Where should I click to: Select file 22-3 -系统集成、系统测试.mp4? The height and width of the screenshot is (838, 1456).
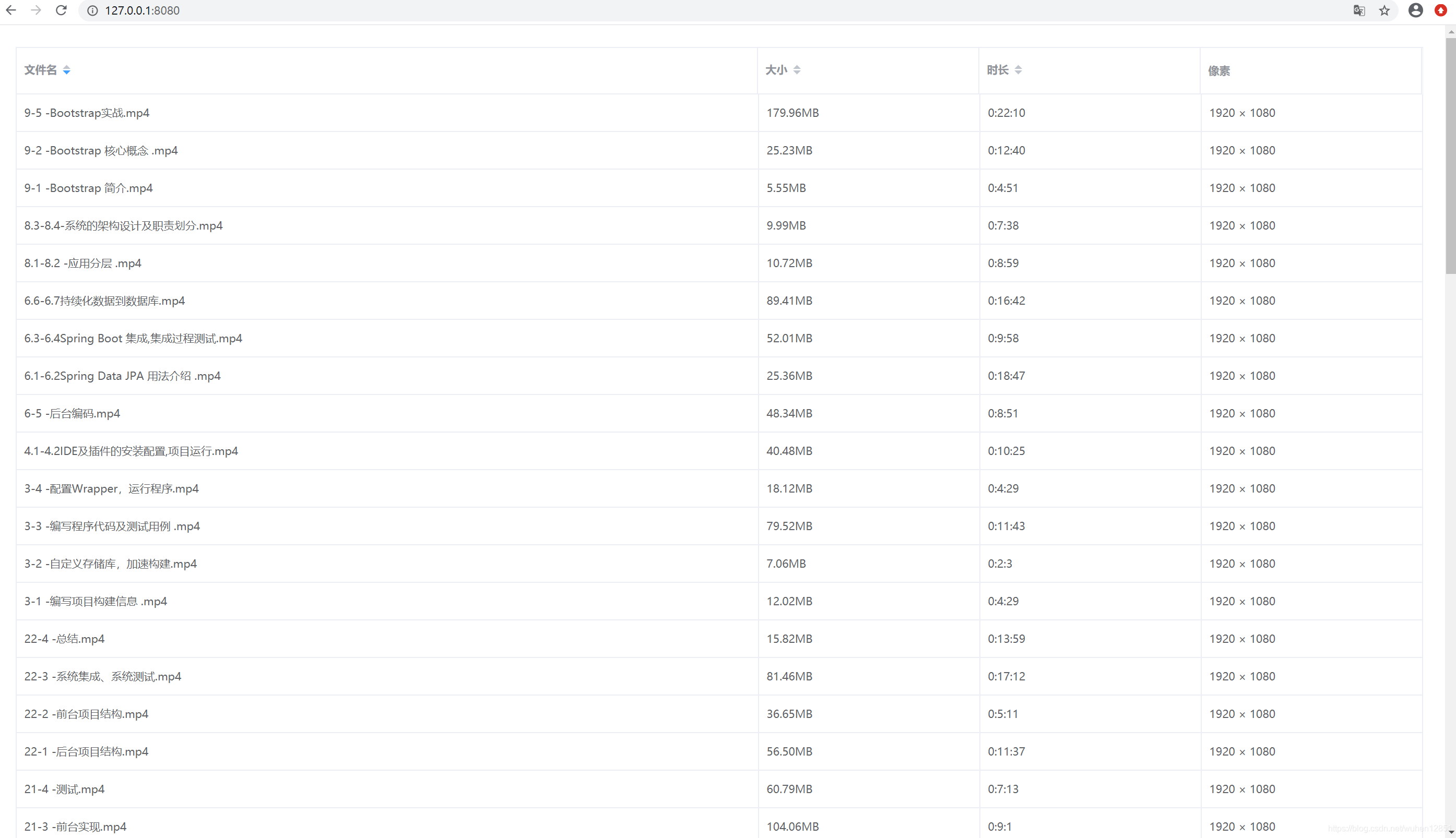(102, 677)
